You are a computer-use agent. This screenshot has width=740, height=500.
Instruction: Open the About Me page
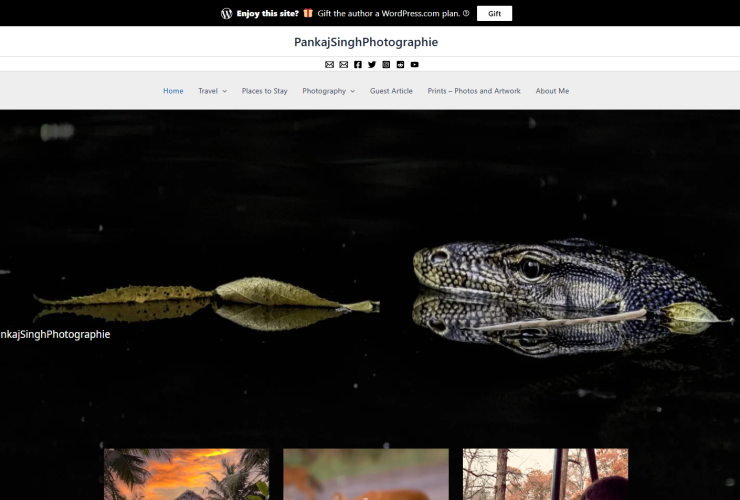552,91
